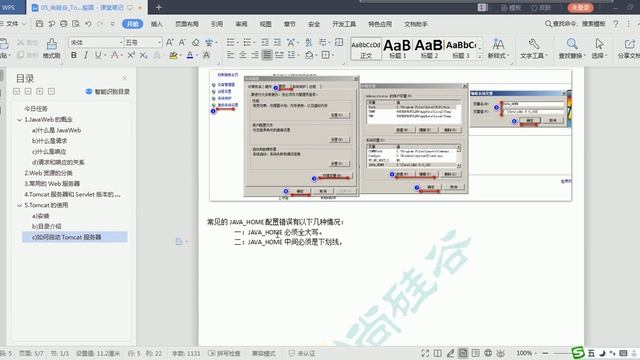Open the New Style (新样式) tool

tap(498, 48)
